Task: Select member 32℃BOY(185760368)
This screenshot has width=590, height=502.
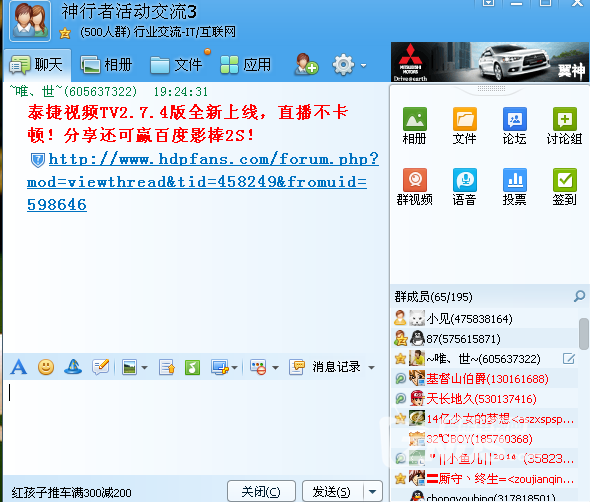Action: (485, 439)
